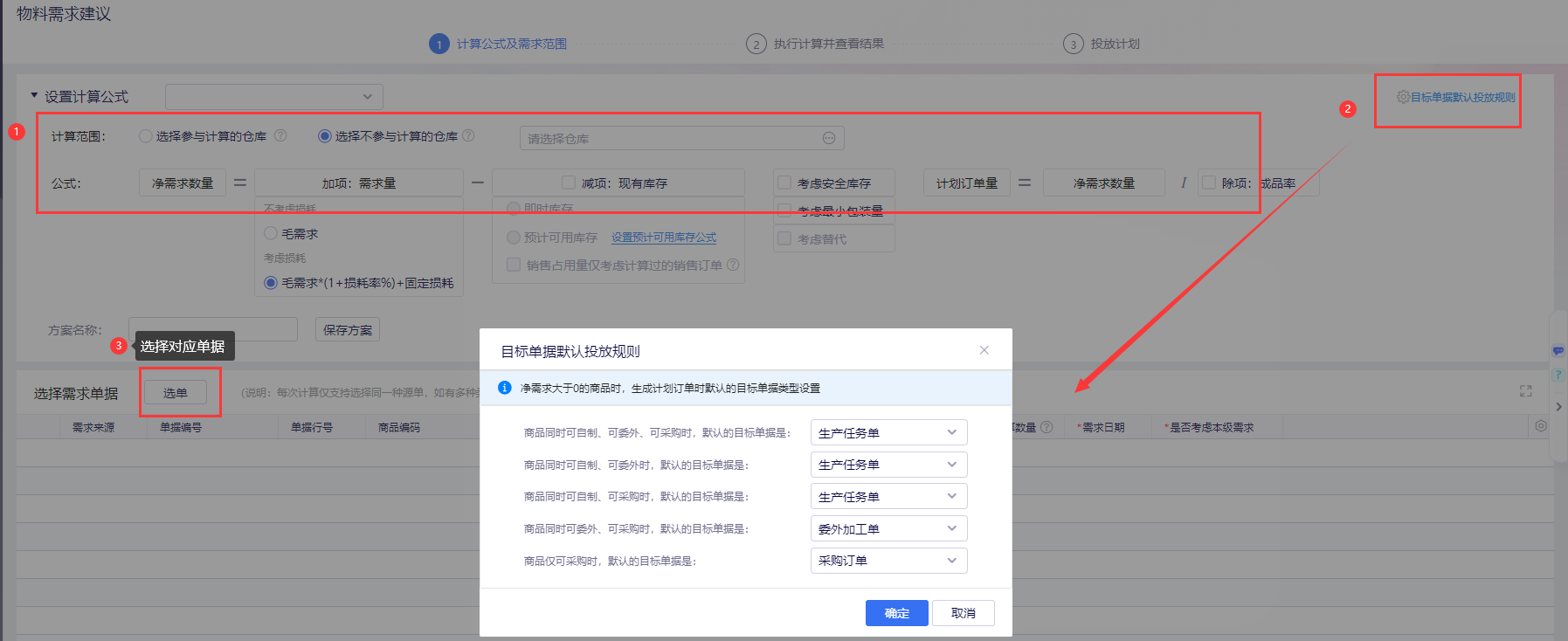Click the 净需求数量 box after 公式:
The height and width of the screenshot is (641, 1568).
[183, 183]
